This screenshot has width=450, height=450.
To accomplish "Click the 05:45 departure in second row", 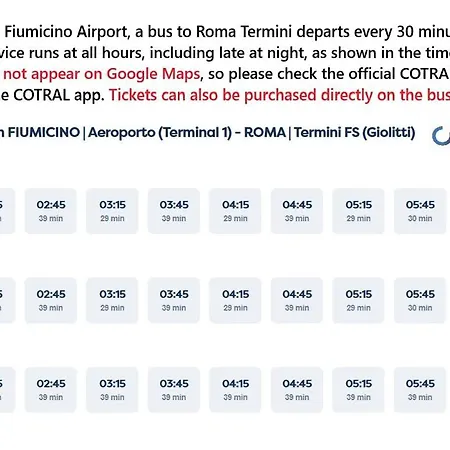I will (420, 300).
